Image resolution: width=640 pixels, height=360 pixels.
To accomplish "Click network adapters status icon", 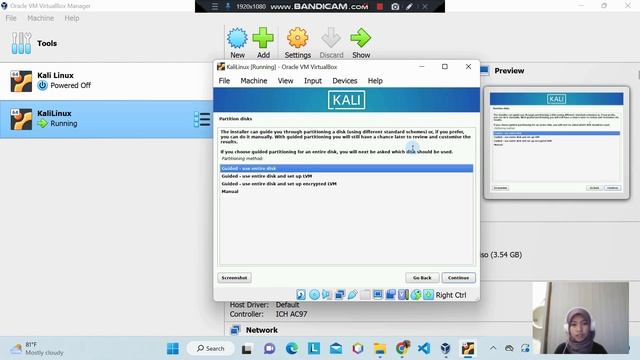I will coord(339,295).
